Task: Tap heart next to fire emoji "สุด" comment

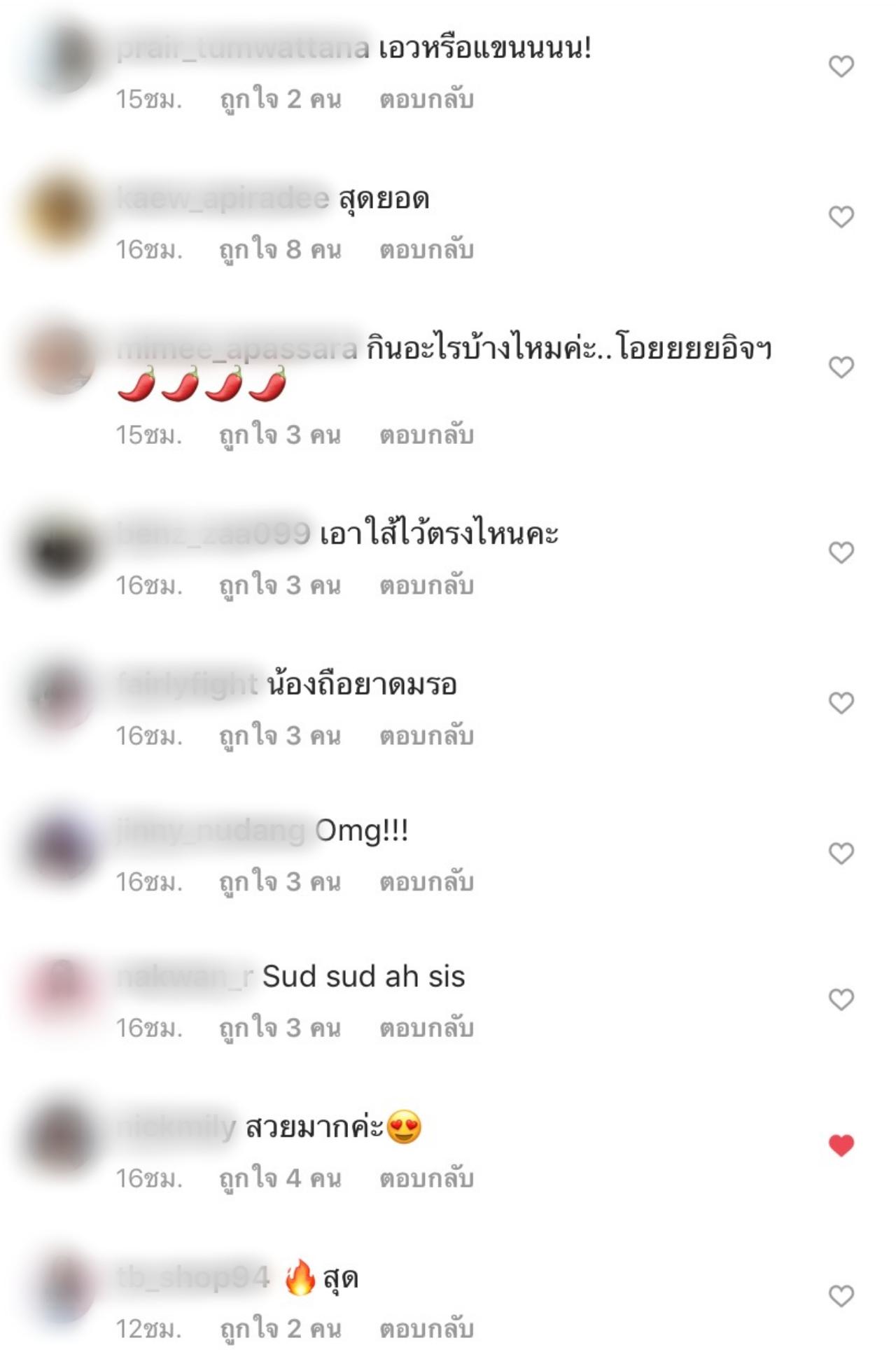Action: click(841, 1297)
